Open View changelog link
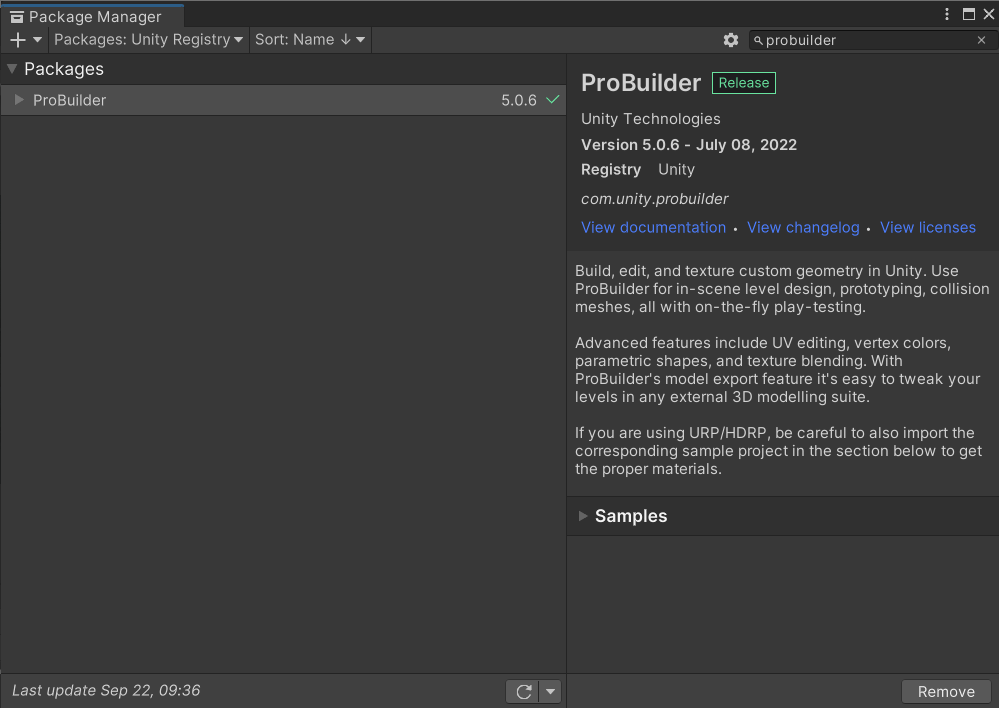The height and width of the screenshot is (708, 999). tap(803, 228)
